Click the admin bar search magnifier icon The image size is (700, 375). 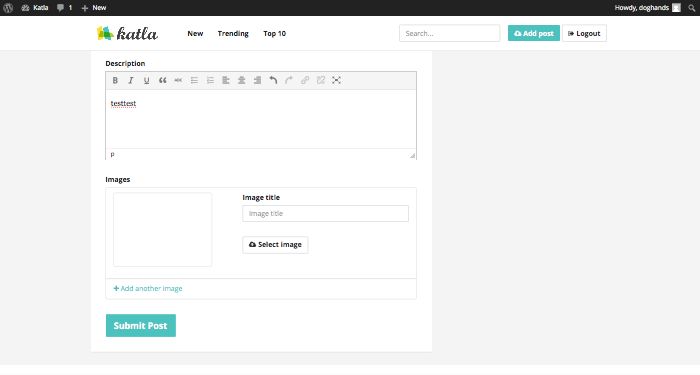692,8
